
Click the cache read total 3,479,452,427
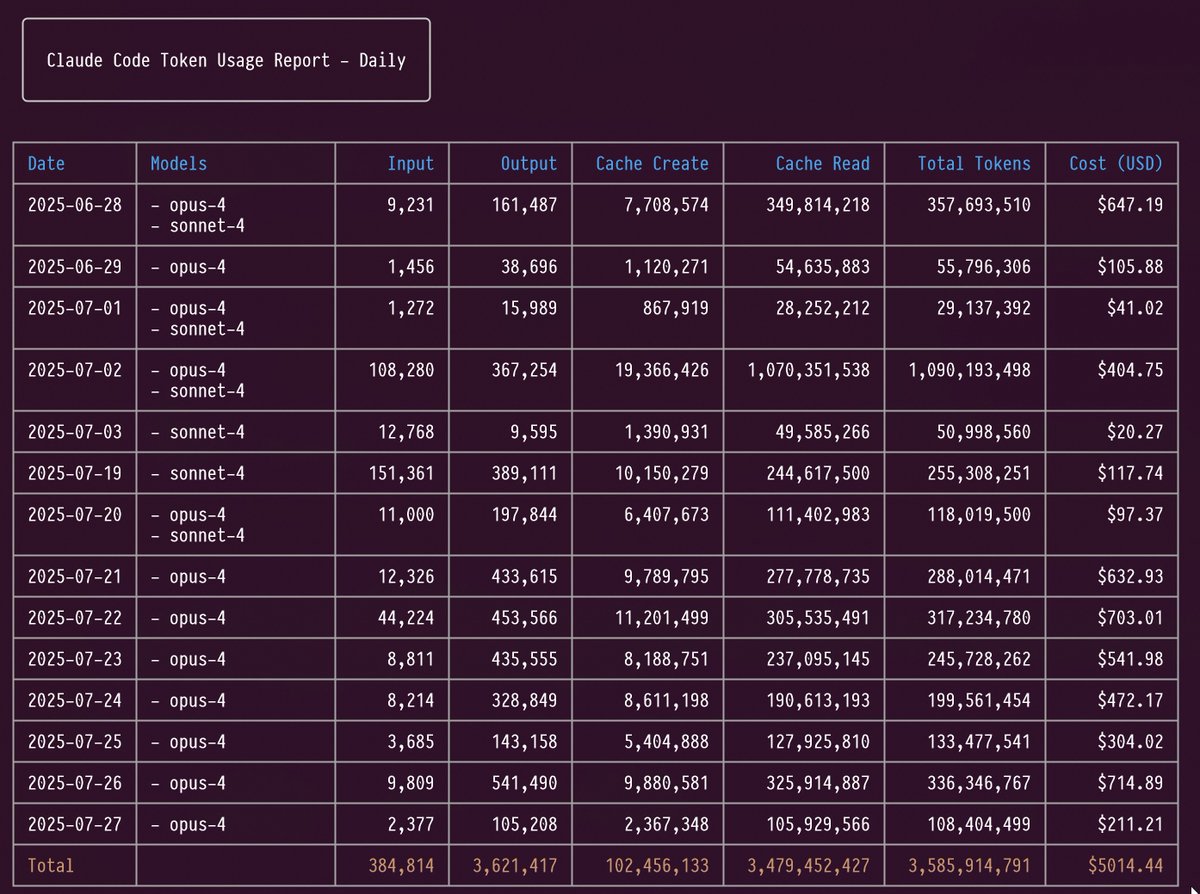click(809, 866)
